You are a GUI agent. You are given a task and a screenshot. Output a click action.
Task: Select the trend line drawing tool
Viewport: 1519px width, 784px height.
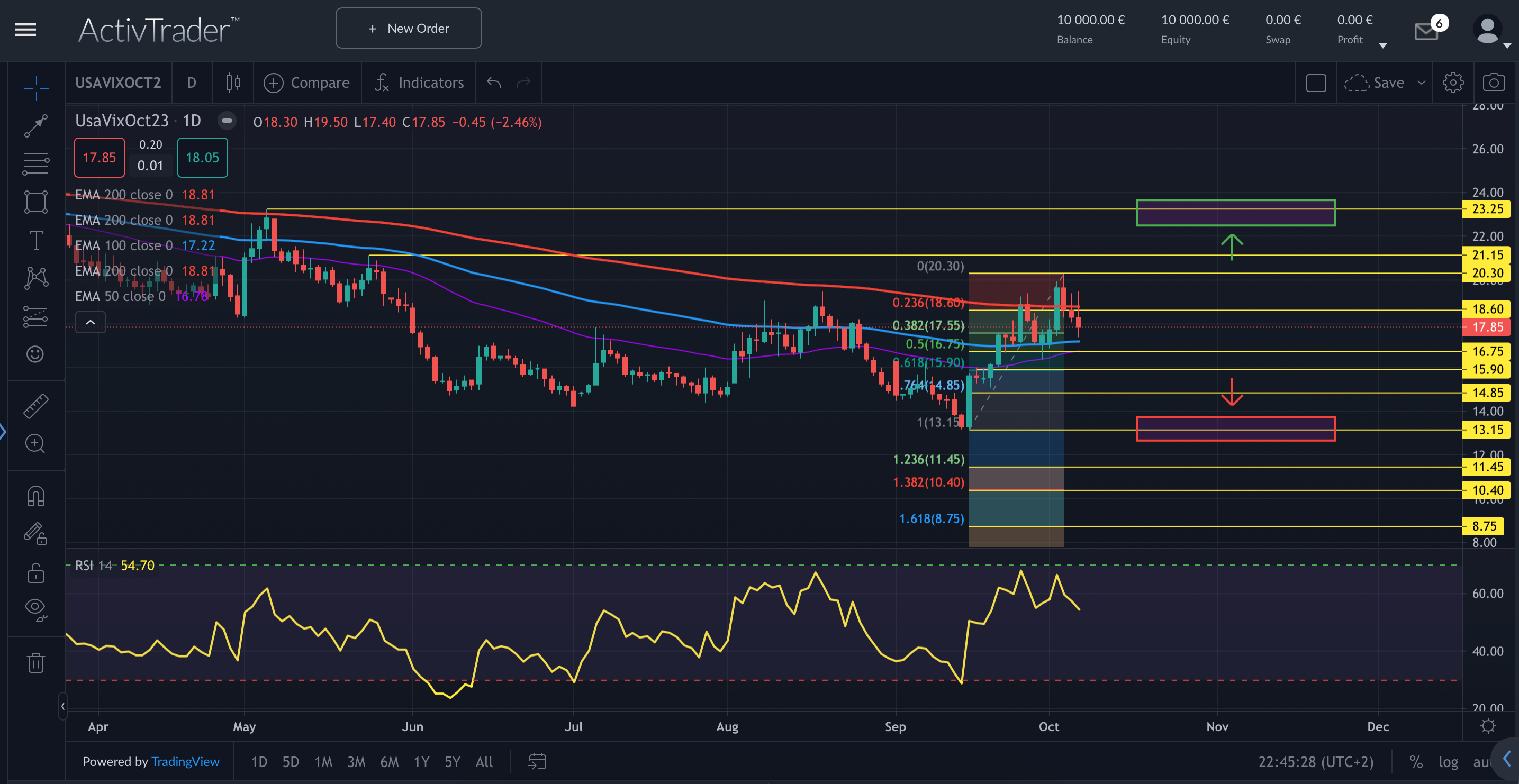(x=35, y=125)
